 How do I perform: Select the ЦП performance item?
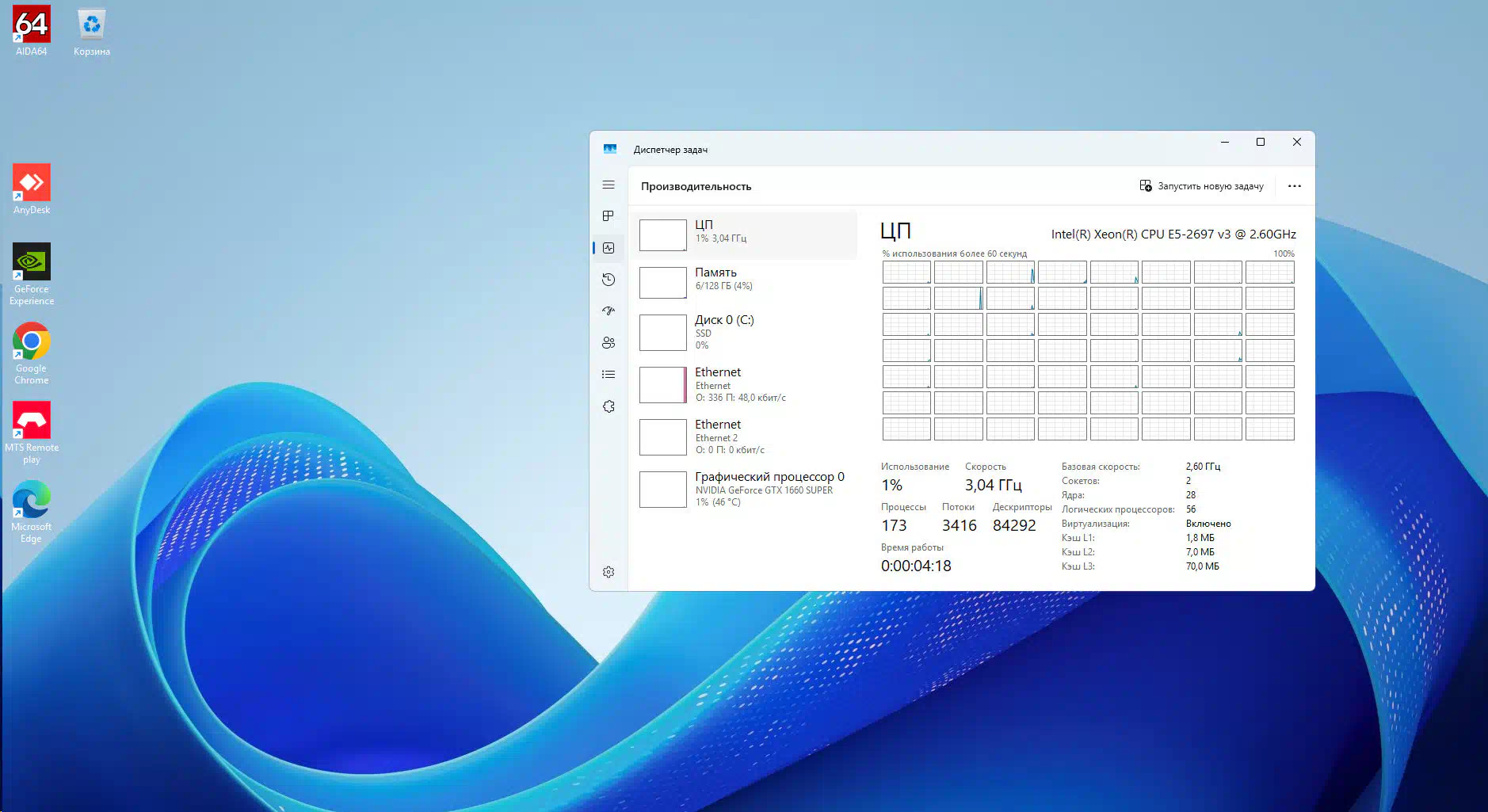(x=745, y=234)
